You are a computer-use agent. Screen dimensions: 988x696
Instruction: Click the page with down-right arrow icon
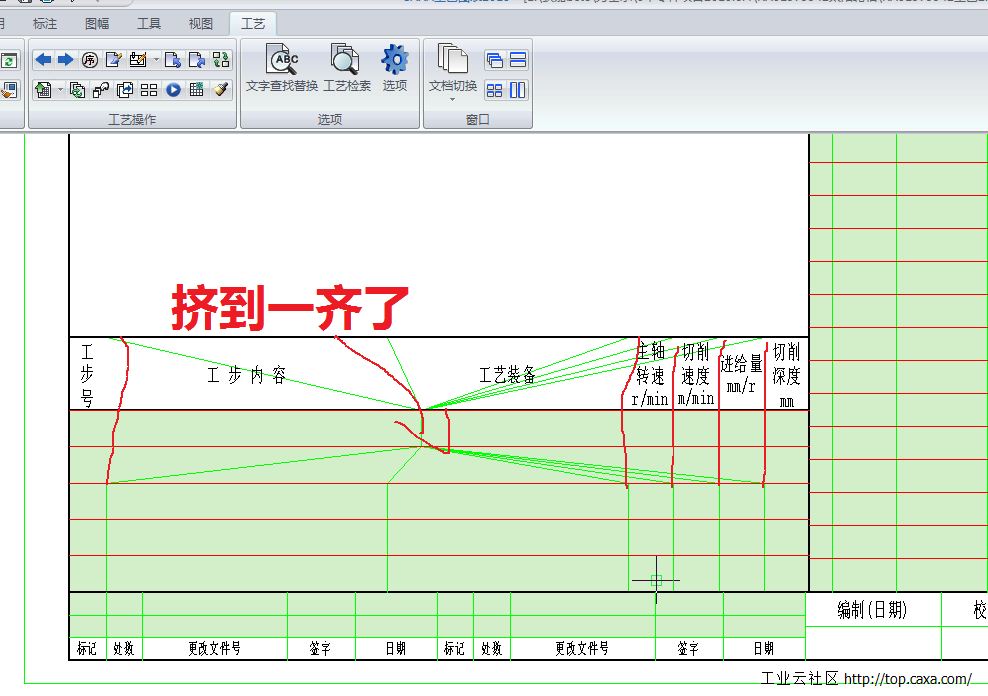[173, 60]
